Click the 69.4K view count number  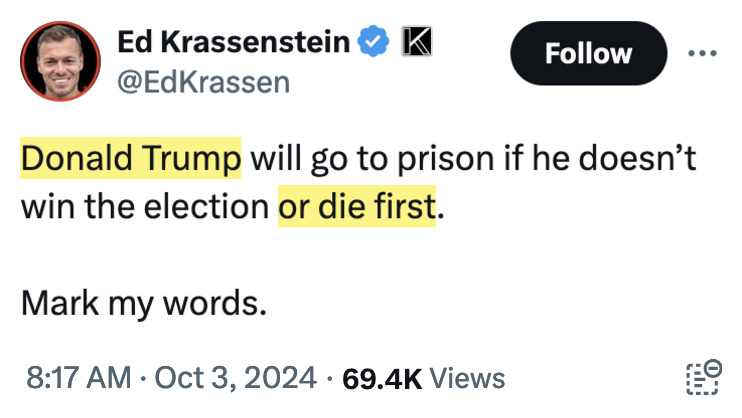[382, 378]
